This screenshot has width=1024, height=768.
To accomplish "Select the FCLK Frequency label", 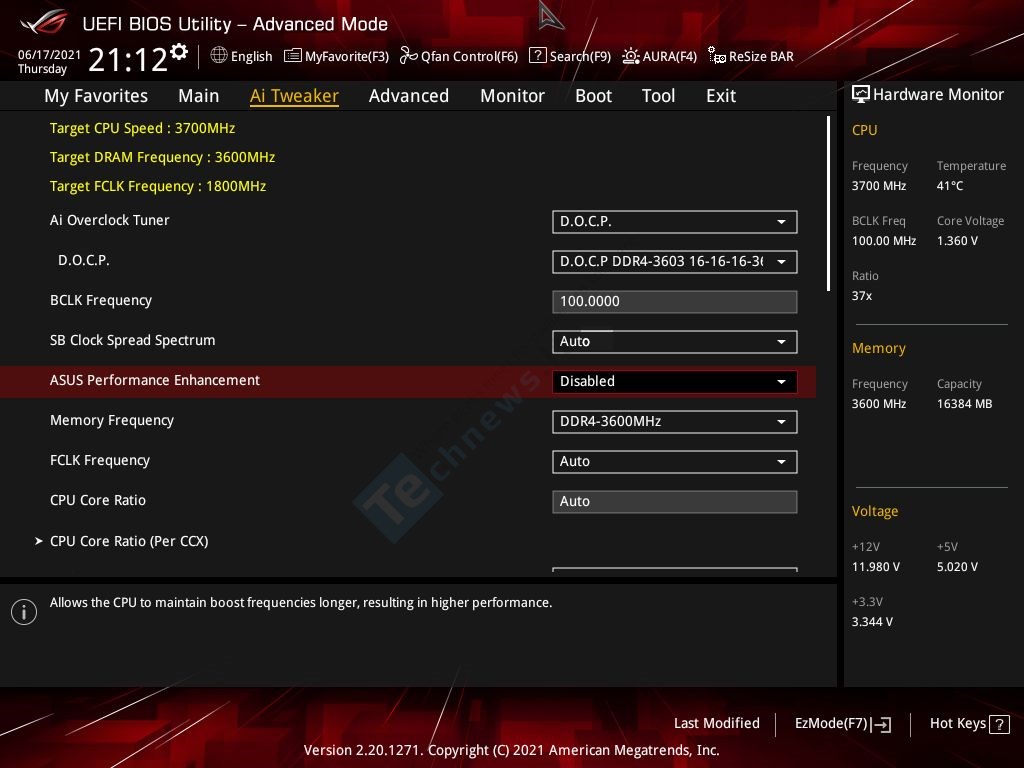I will (100, 460).
